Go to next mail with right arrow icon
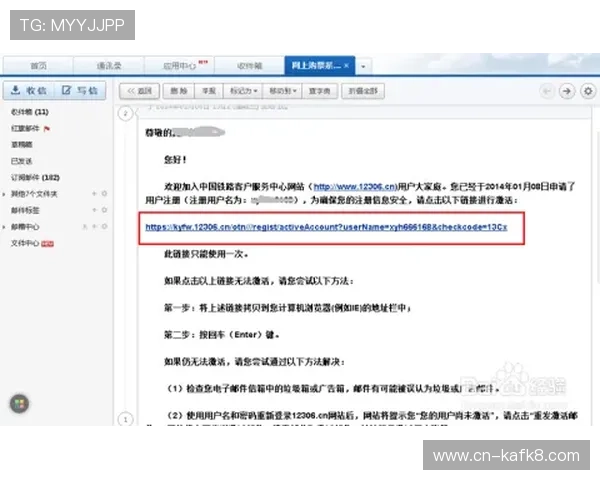The width and height of the screenshot is (600, 480). click(567, 91)
